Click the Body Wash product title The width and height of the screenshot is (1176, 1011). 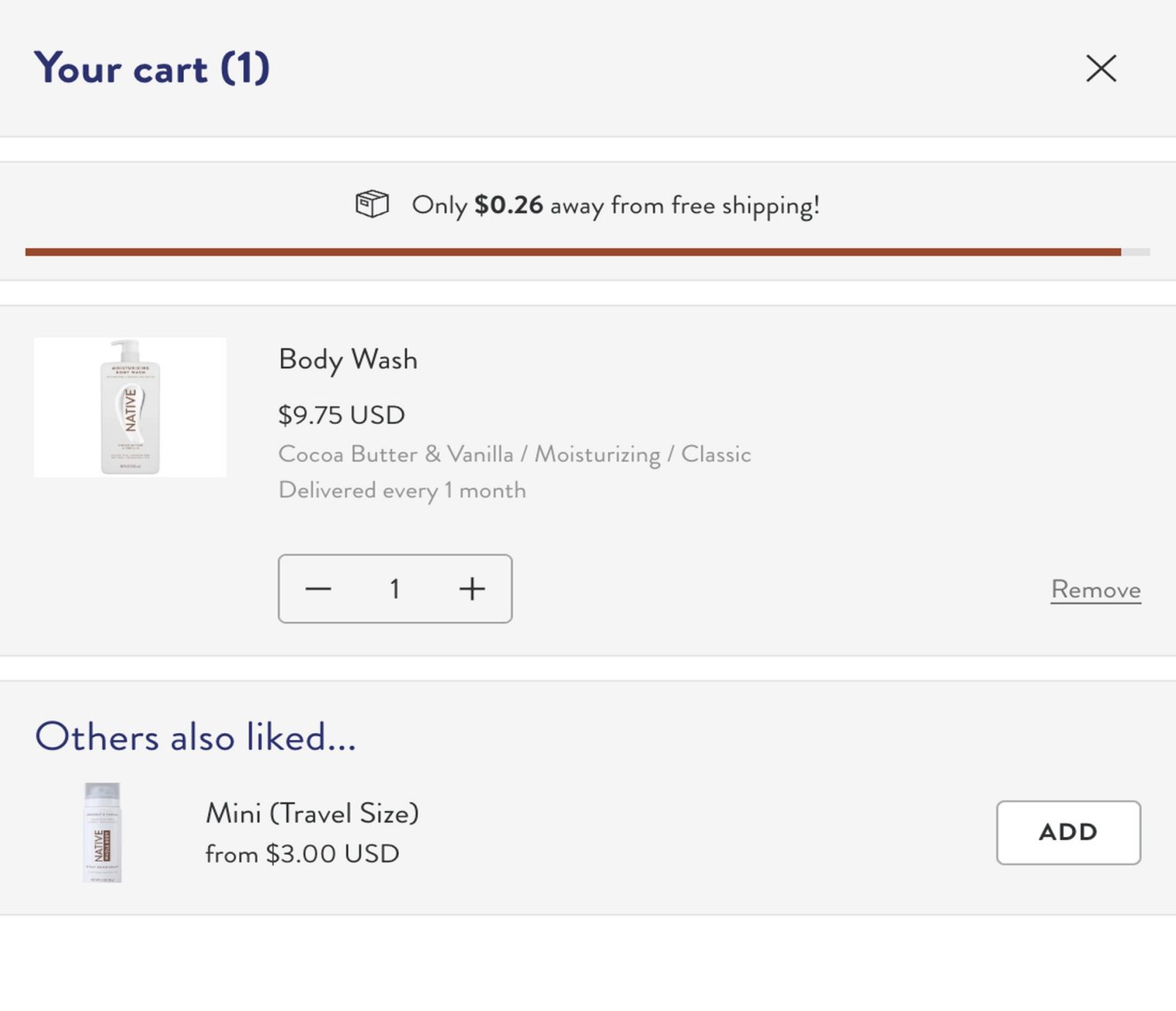click(x=348, y=359)
